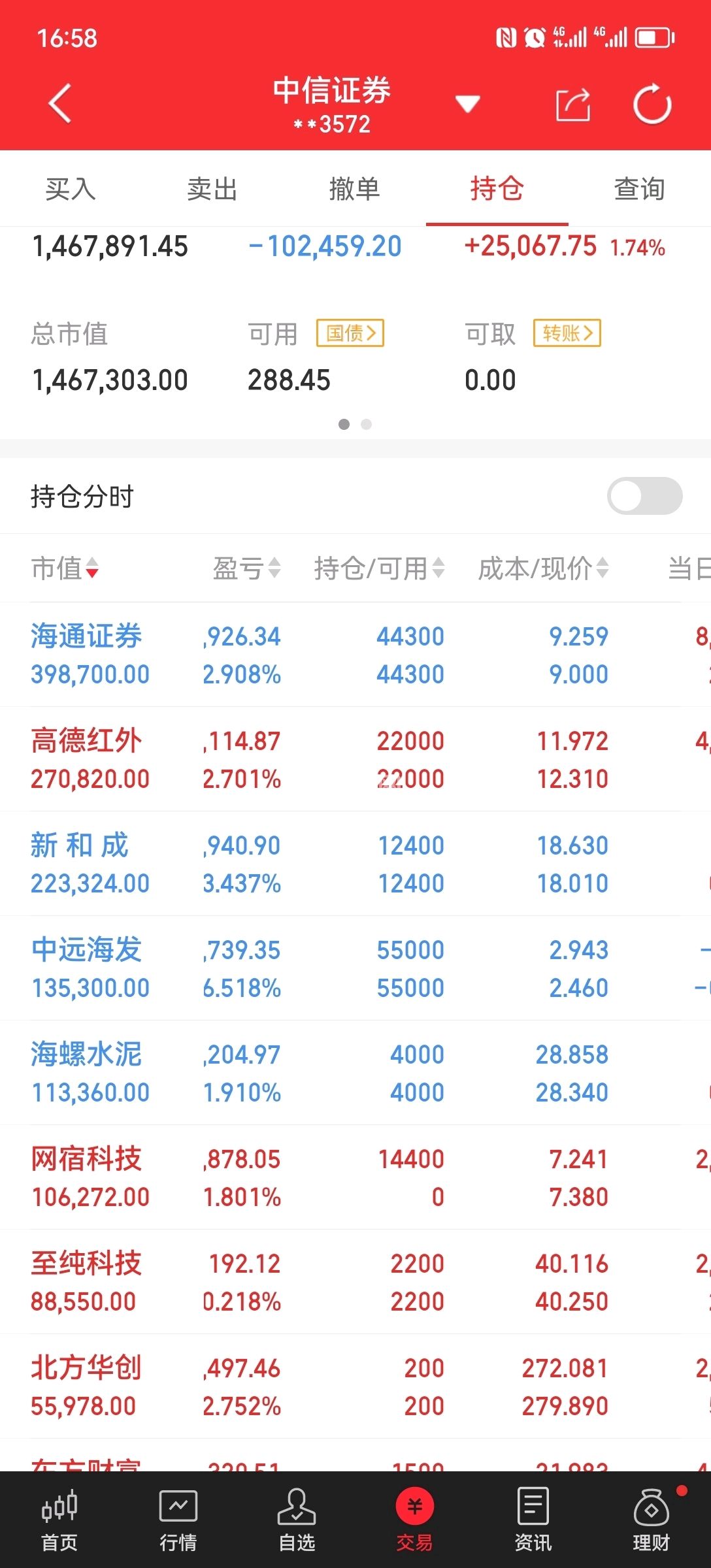Viewport: 711px width, 1568px height.
Task: Expand account selector dropdown arrow
Action: [468, 104]
